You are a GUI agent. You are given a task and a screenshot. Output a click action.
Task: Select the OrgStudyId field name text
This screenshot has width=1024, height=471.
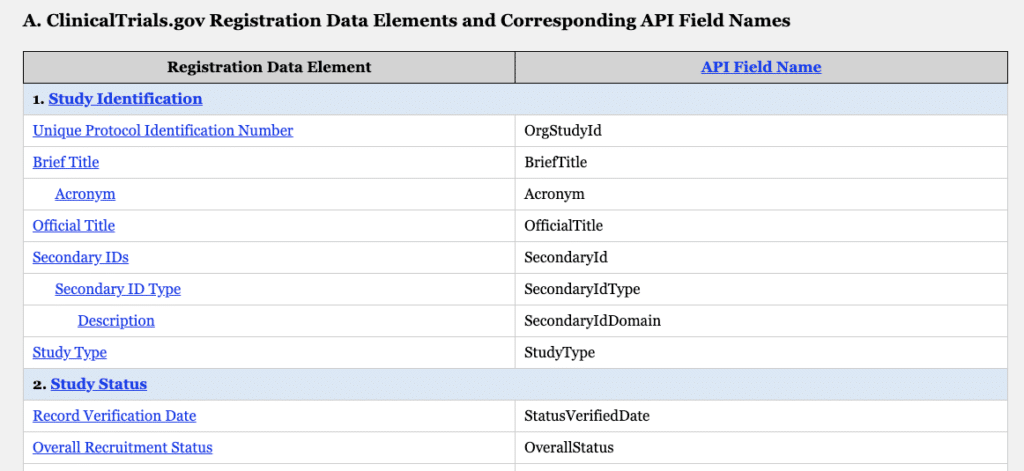[563, 131]
